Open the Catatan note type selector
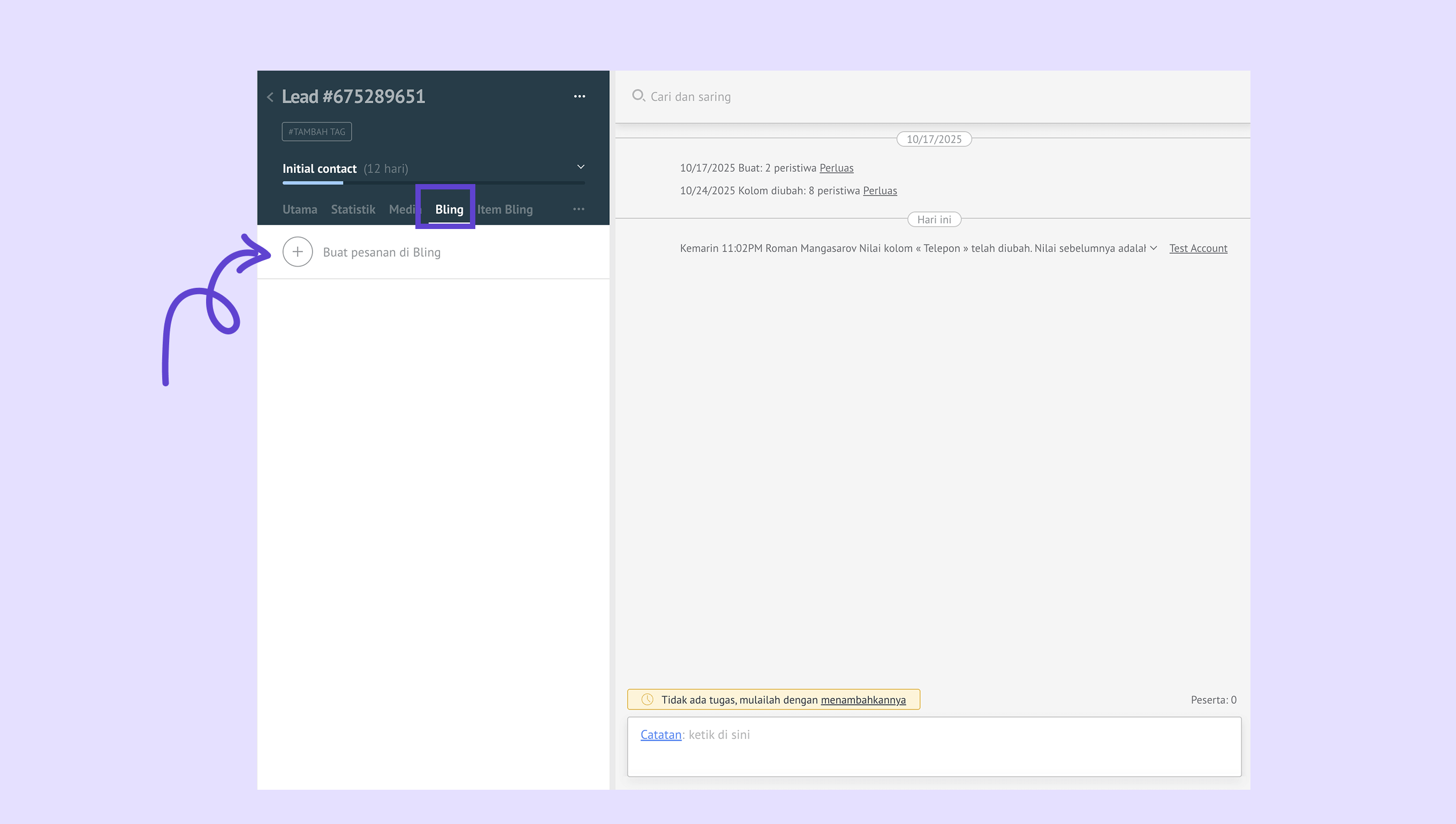The height and width of the screenshot is (824, 1456). pos(661,735)
